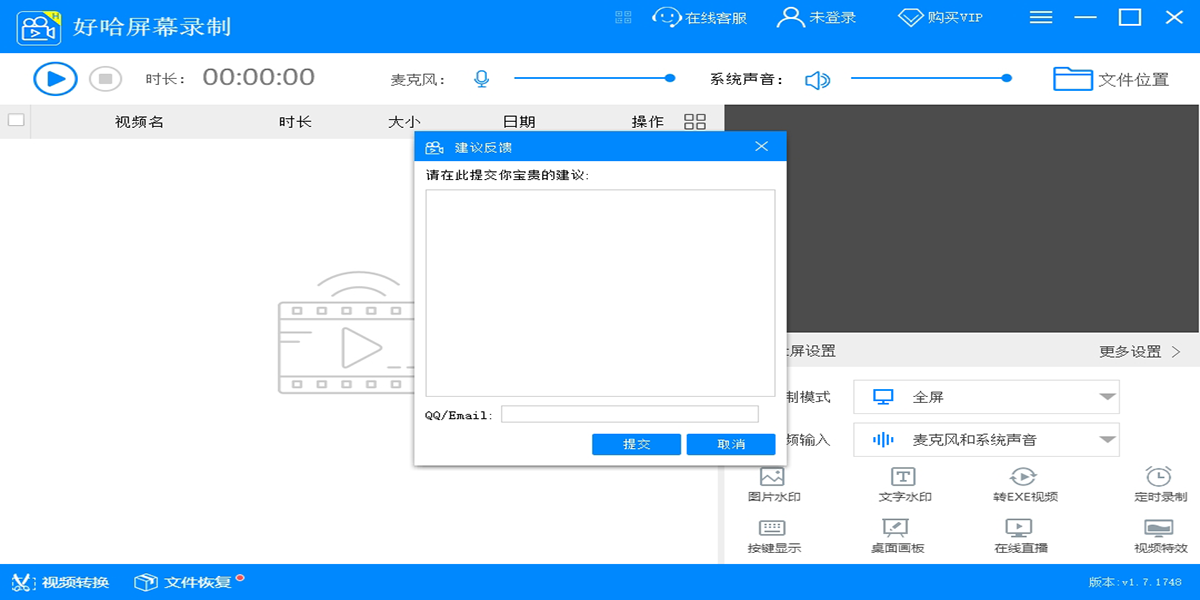Image resolution: width=1200 pixels, height=600 pixels.
Task: Submit feedback with 提交 button
Action: (x=636, y=444)
